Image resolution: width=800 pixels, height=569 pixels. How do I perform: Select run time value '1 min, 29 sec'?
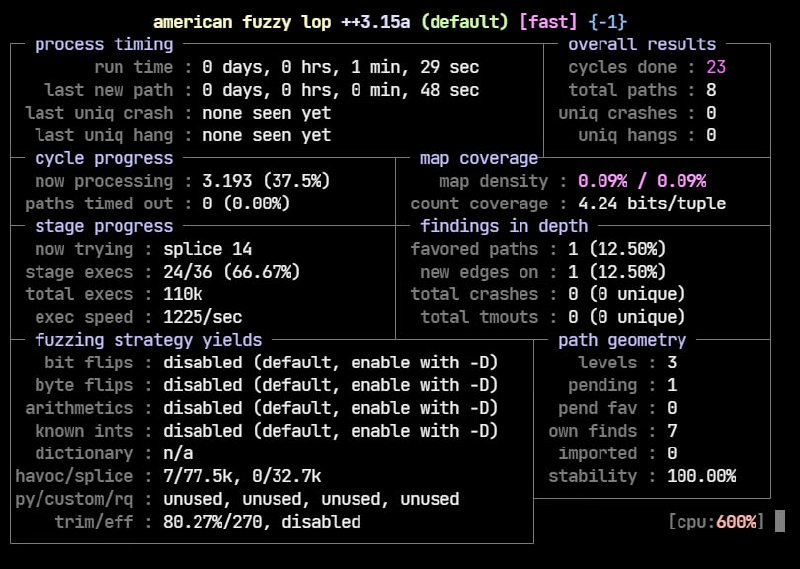[415, 67]
